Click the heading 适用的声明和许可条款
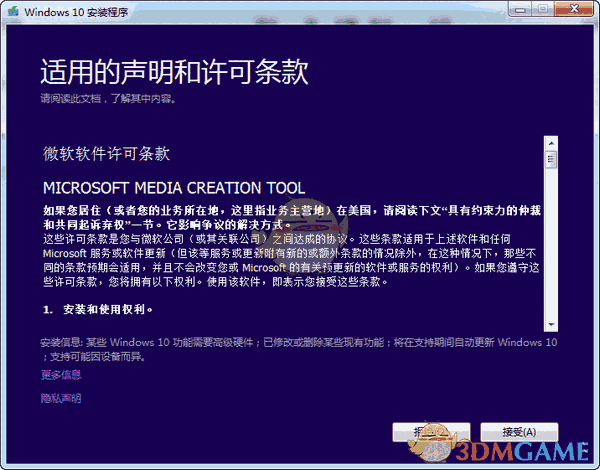Viewport: 600px width, 470px height. [x=174, y=72]
